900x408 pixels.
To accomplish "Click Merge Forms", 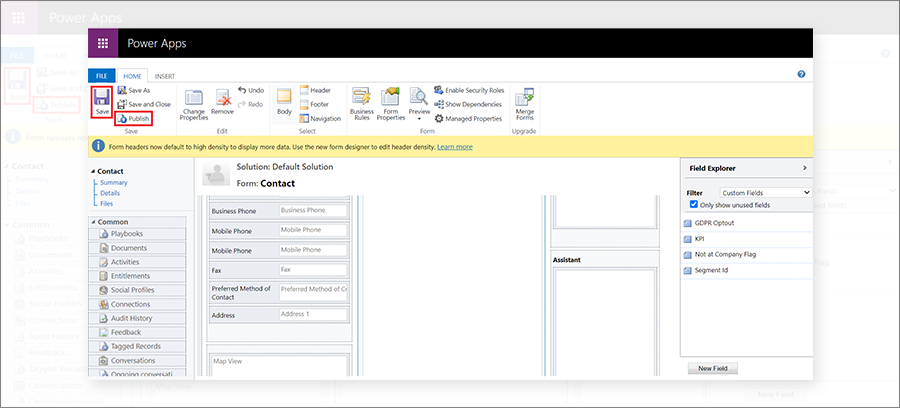I will pyautogui.click(x=525, y=104).
